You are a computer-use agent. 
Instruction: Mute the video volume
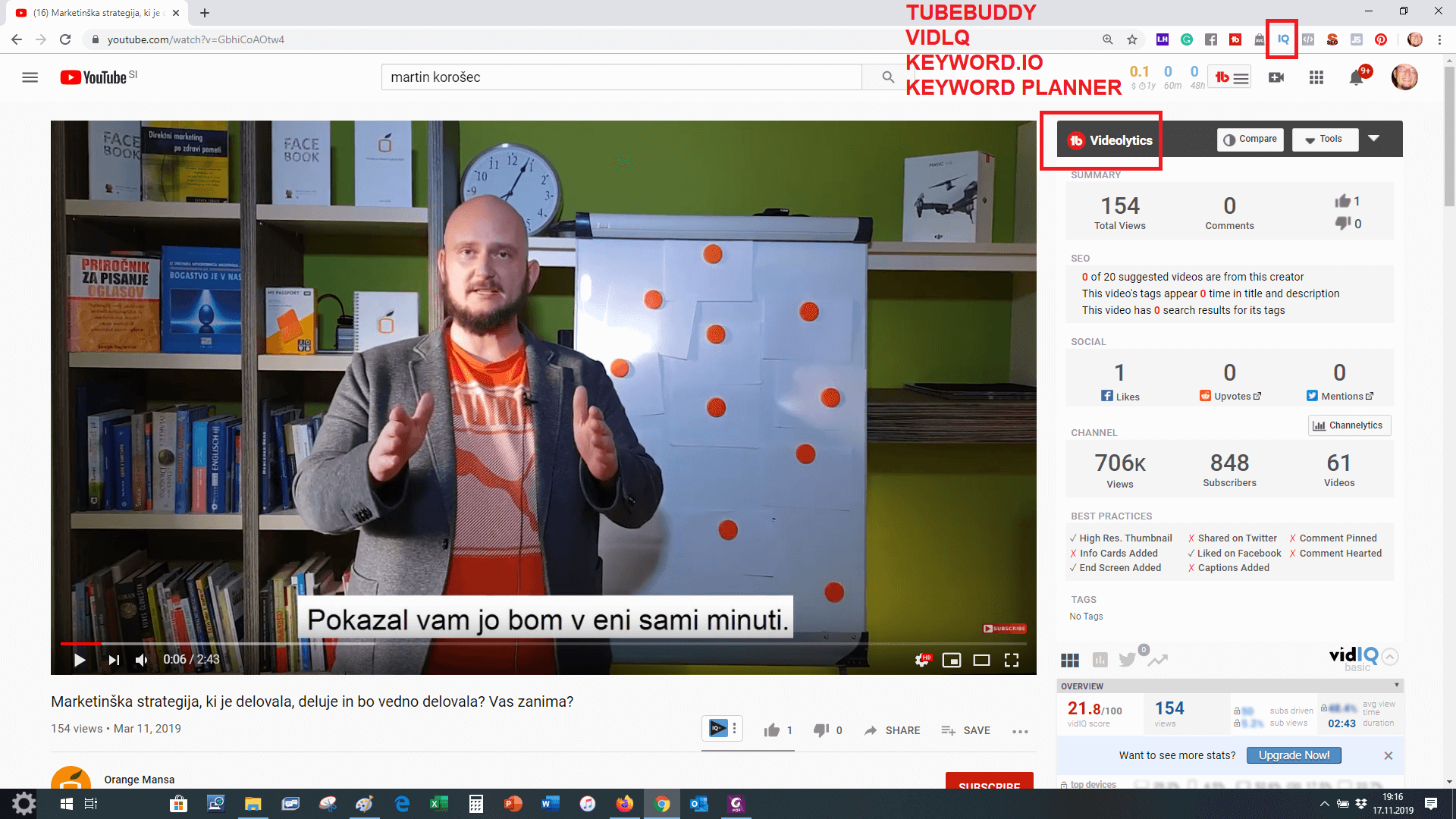click(x=142, y=660)
